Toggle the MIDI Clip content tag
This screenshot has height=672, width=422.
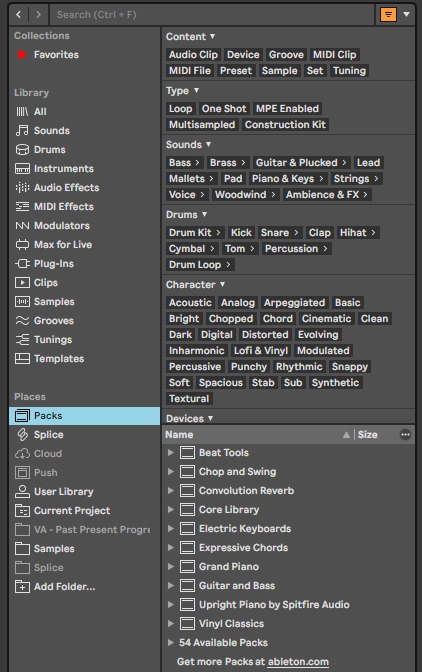pos(335,55)
